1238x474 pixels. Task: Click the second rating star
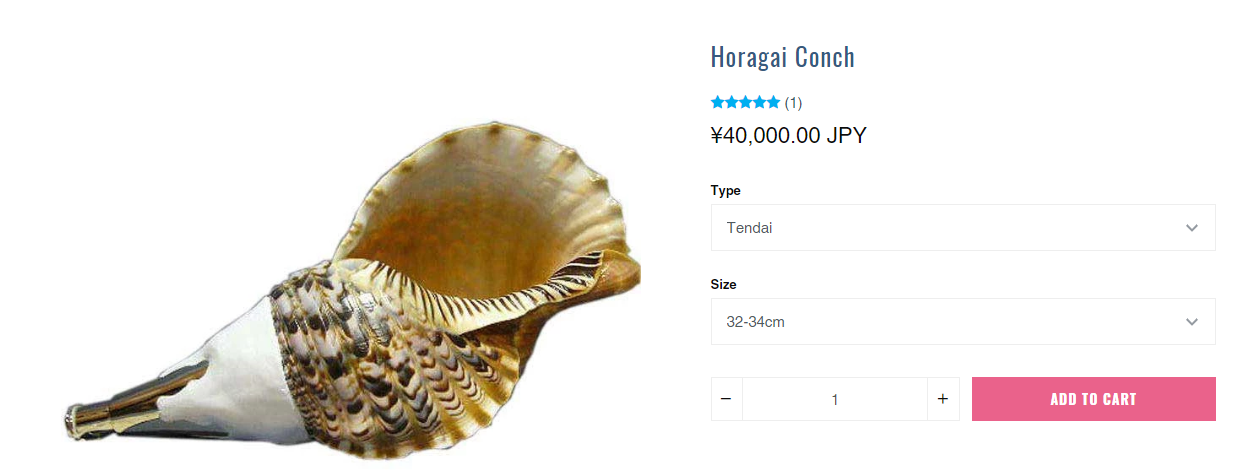731,102
